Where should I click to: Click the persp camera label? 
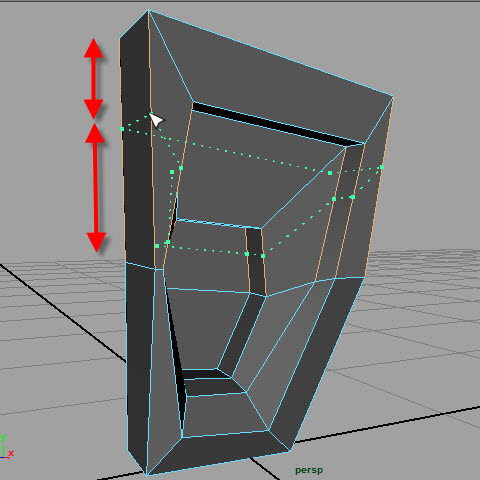[309, 470]
